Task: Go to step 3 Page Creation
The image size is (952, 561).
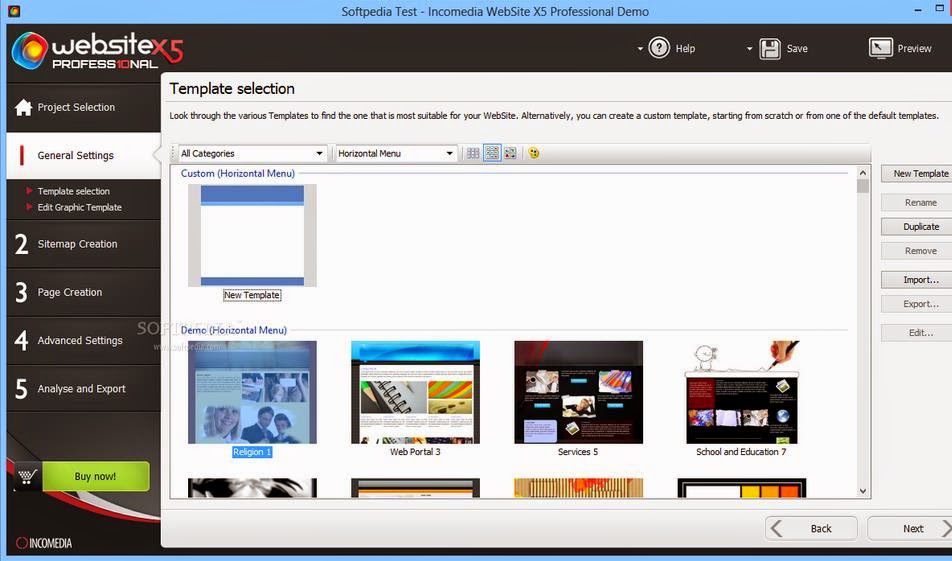Action: [84, 292]
